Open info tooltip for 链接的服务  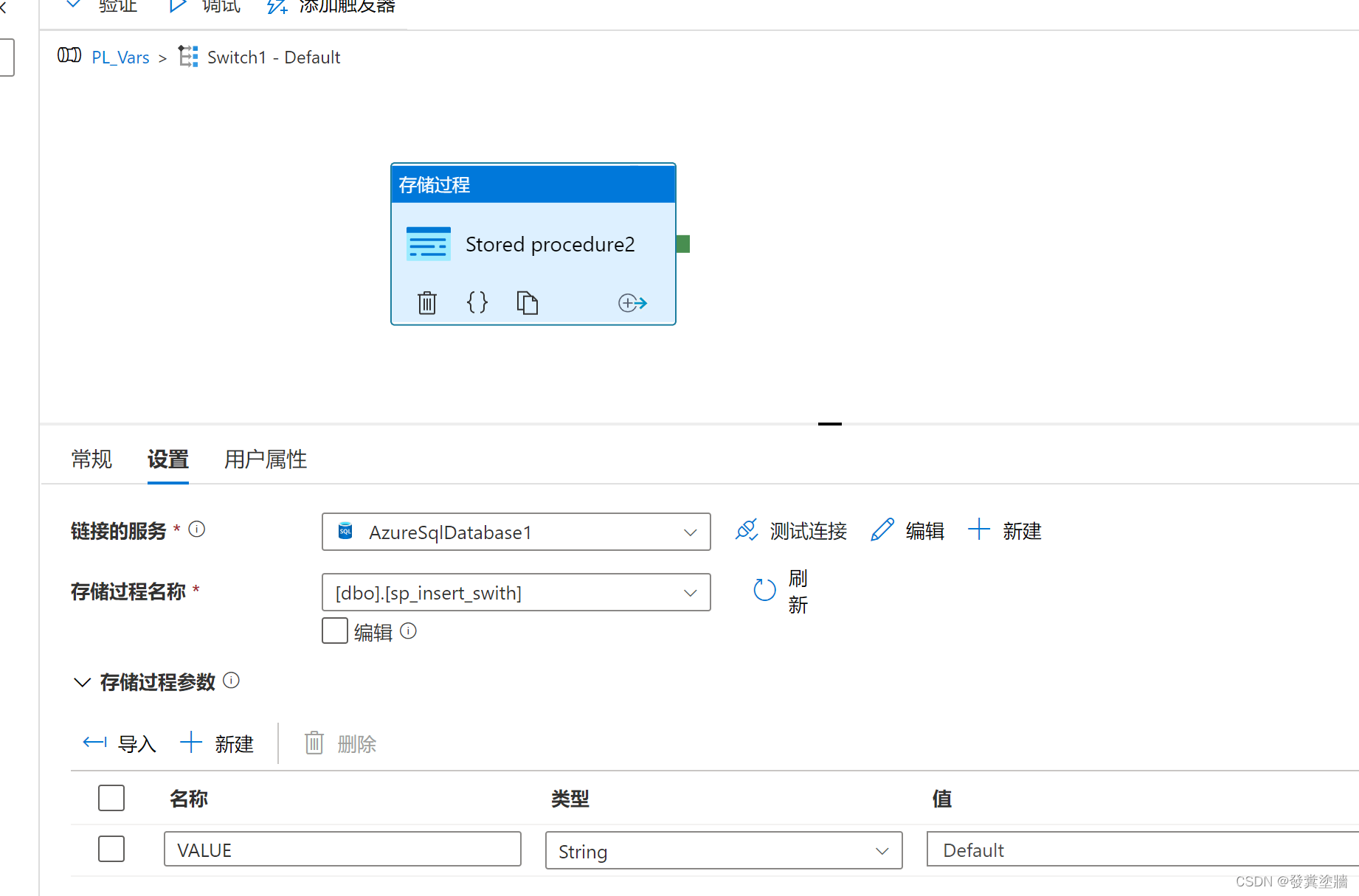197,529
